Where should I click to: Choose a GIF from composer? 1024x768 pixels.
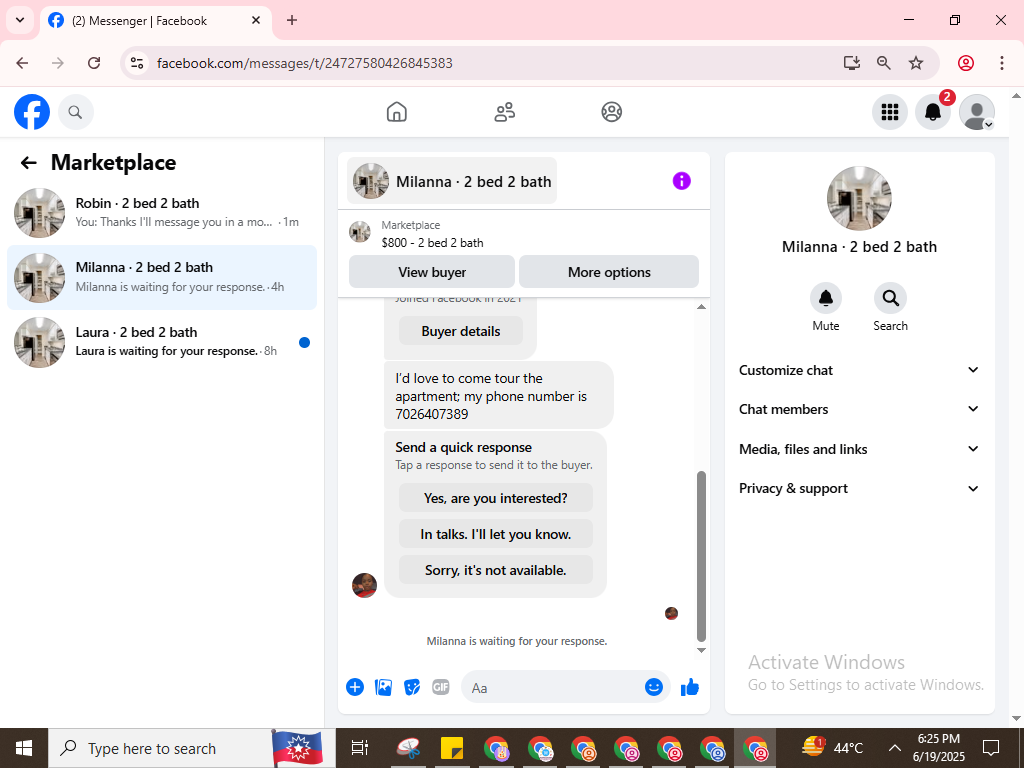pos(441,687)
